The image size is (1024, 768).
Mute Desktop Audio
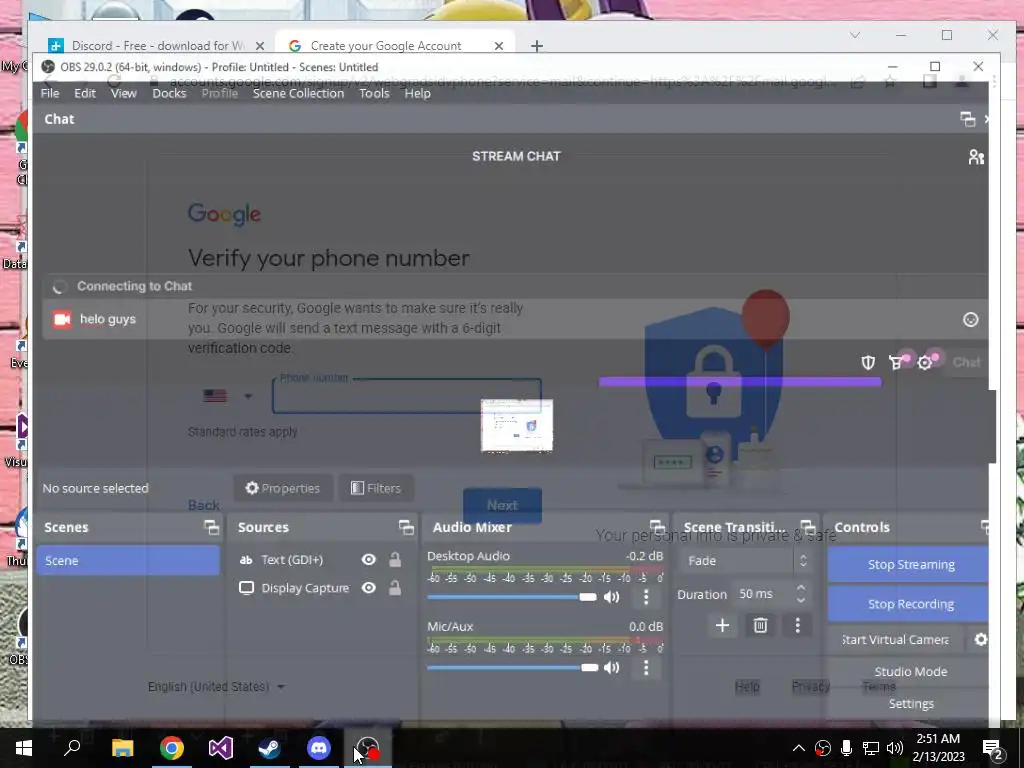(612, 597)
